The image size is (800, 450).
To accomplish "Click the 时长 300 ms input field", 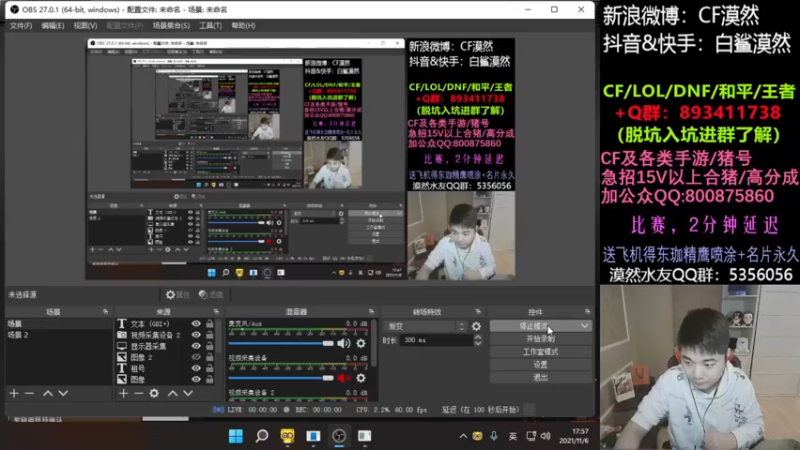I will pos(437,340).
